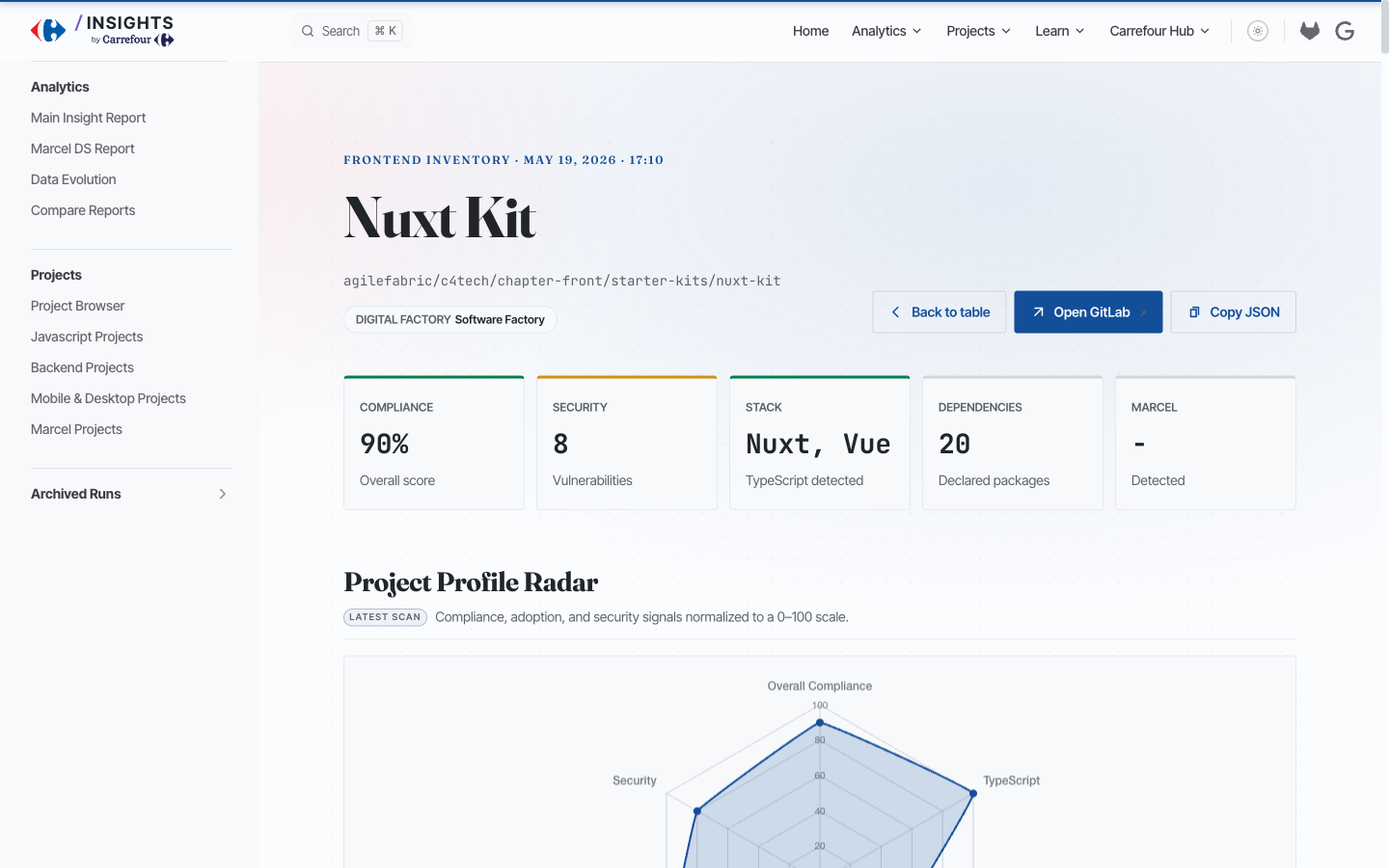Open Project Browser
The height and width of the screenshot is (868, 1389).
pyautogui.click(x=78, y=306)
